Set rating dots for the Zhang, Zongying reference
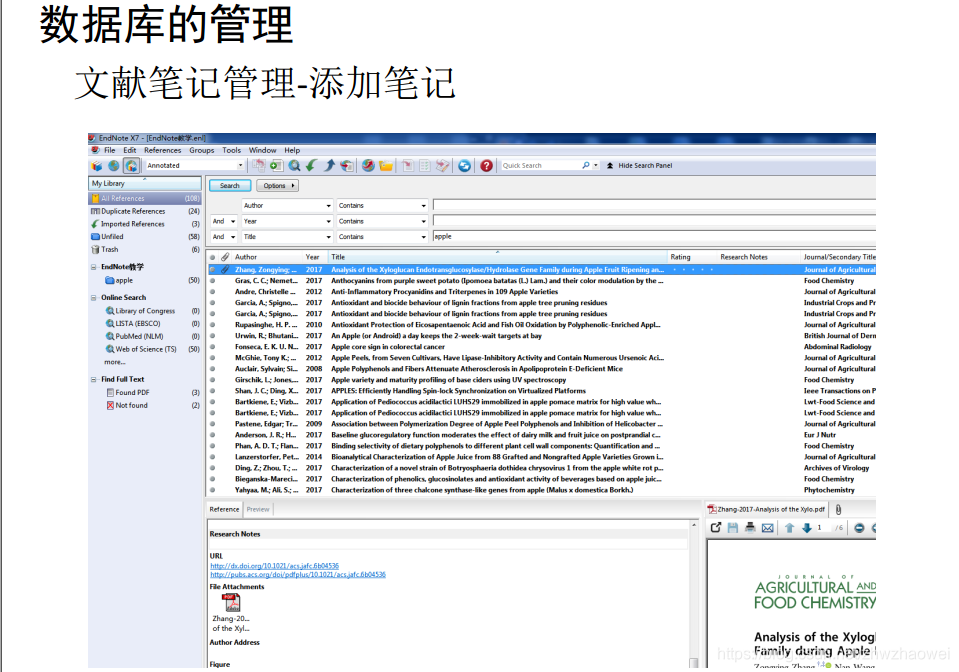 pos(693,270)
